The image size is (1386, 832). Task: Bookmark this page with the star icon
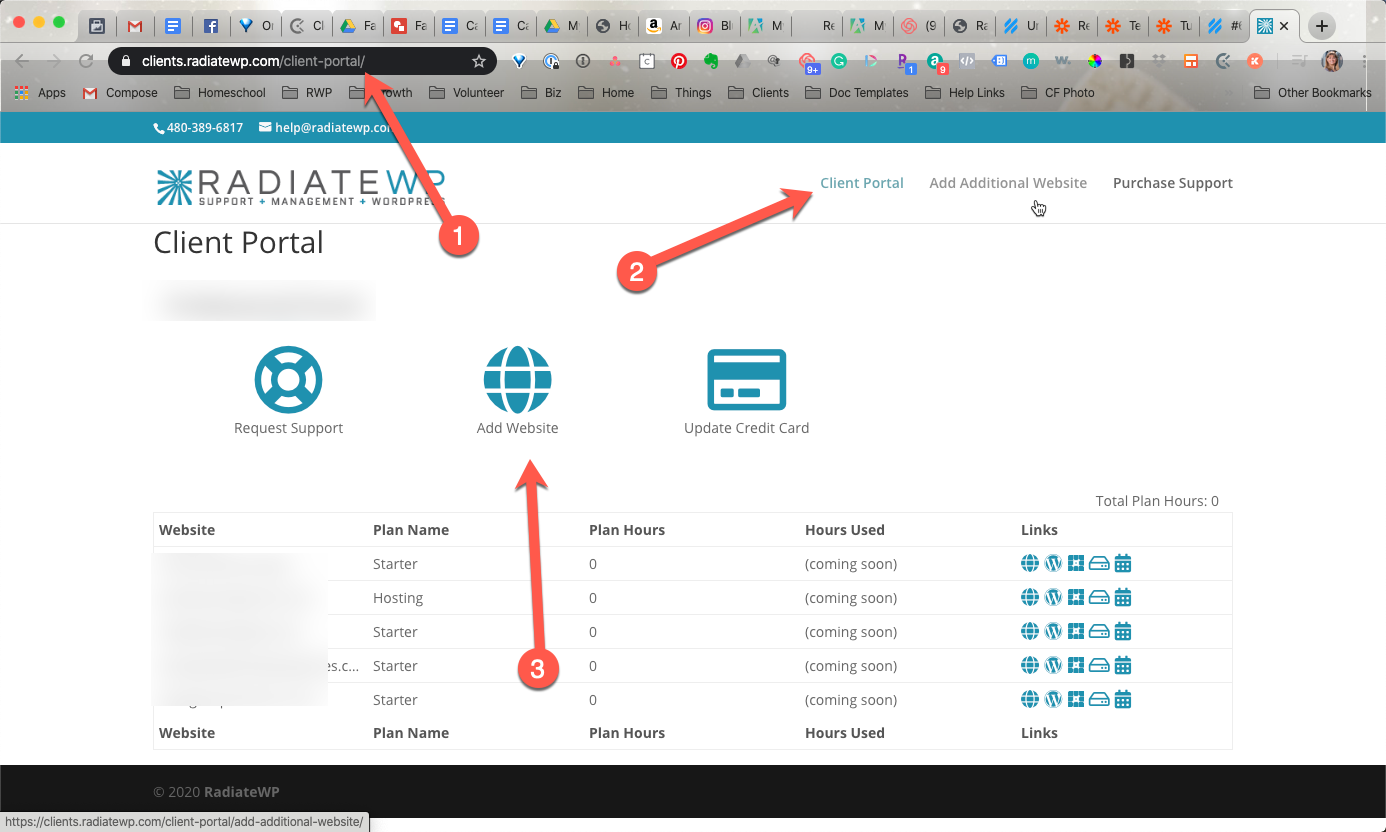point(479,61)
